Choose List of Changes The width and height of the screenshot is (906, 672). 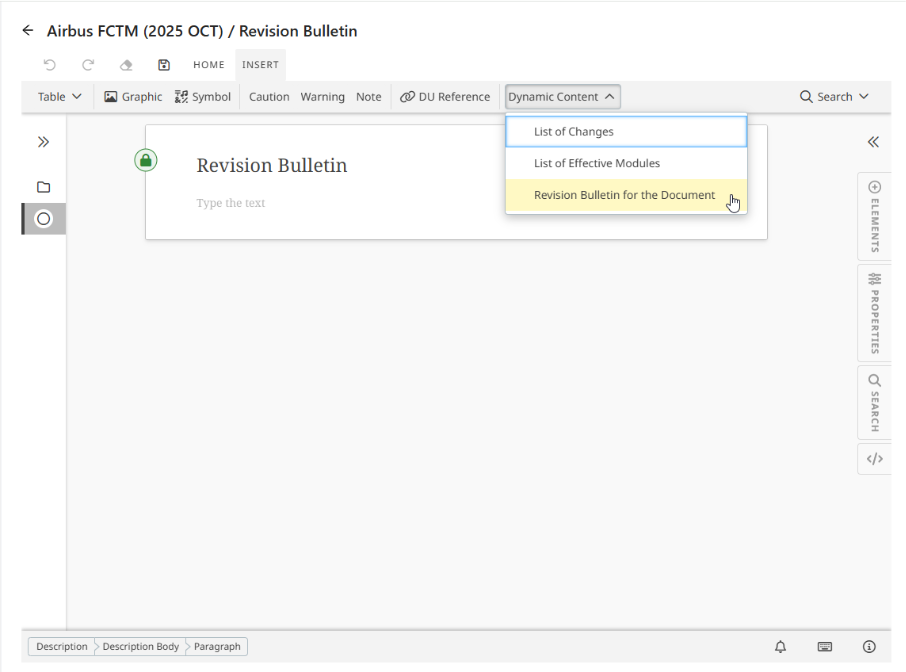tap(626, 132)
